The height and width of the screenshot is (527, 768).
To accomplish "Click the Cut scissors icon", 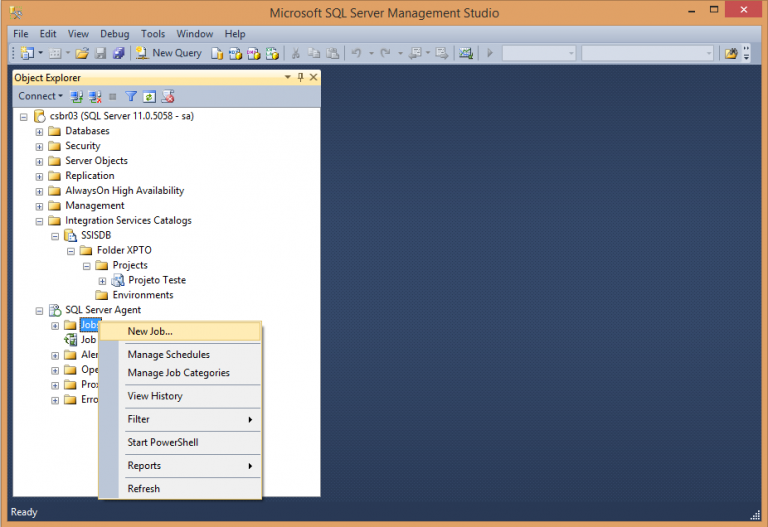I will [295, 53].
